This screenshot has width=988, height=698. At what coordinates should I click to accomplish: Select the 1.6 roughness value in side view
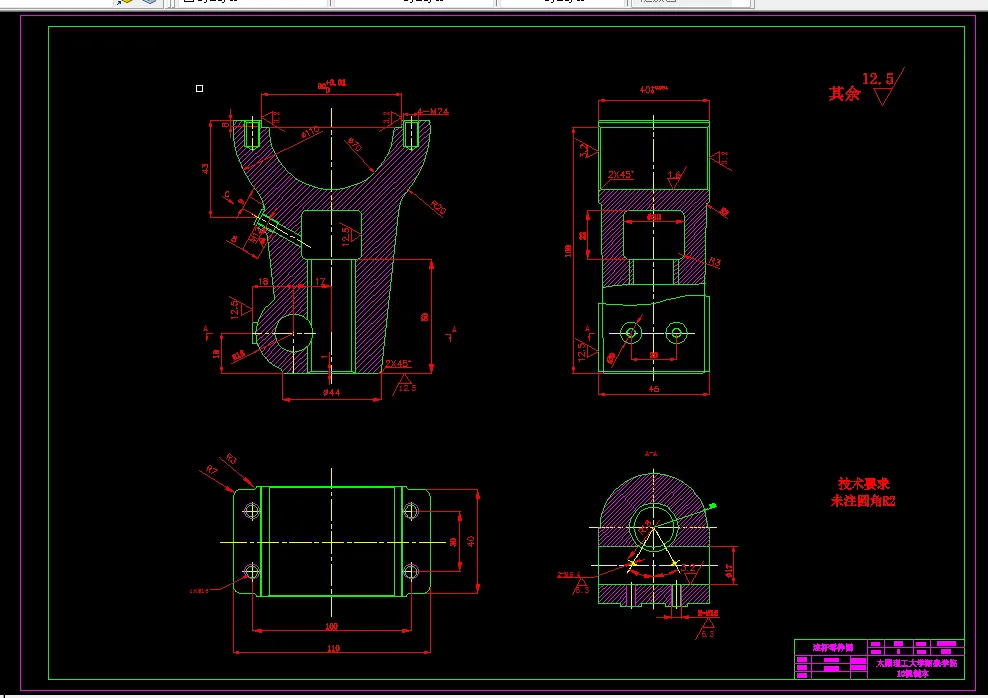pyautogui.click(x=674, y=175)
